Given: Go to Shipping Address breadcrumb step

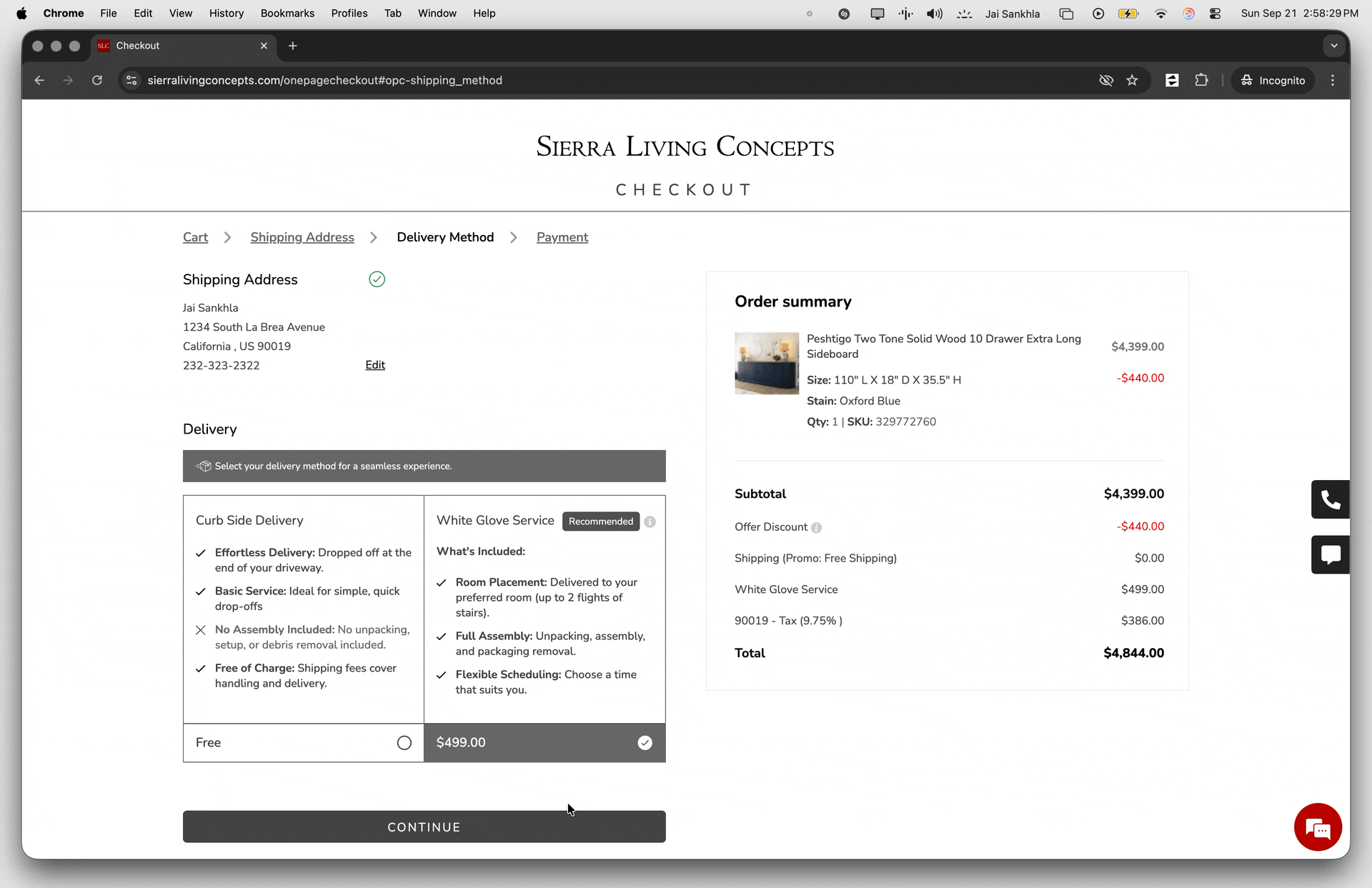Looking at the screenshot, I should (302, 237).
